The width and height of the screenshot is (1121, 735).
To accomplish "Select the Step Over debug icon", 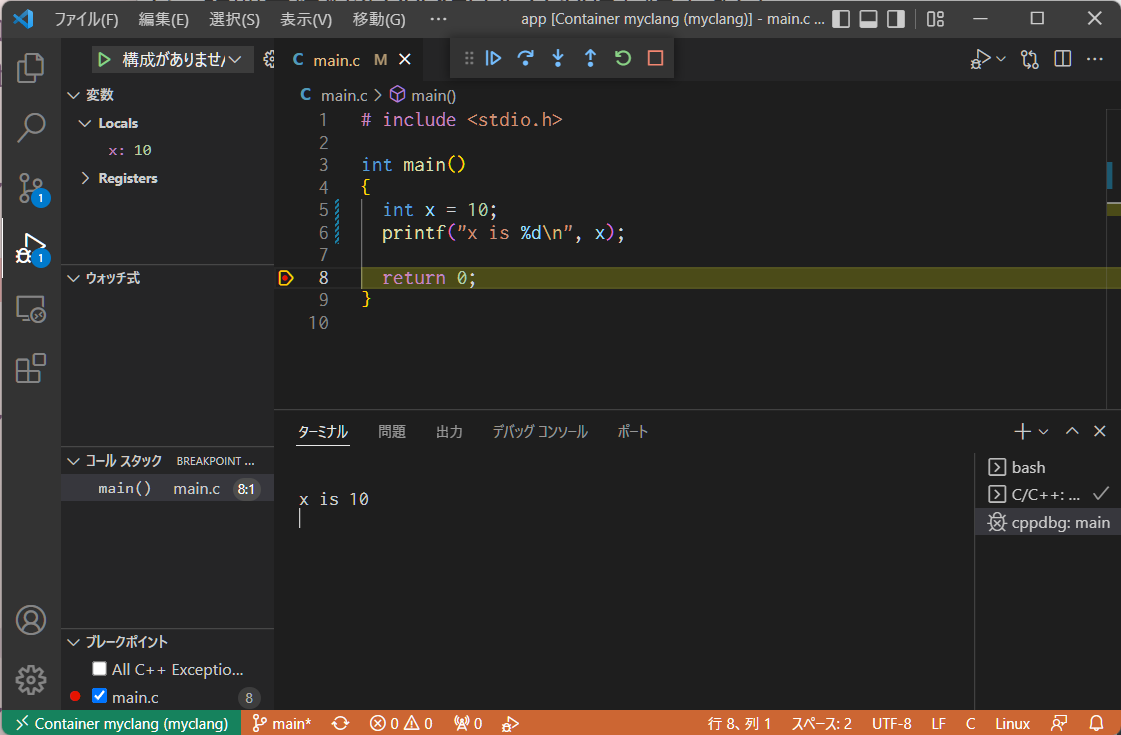I will [x=525, y=58].
